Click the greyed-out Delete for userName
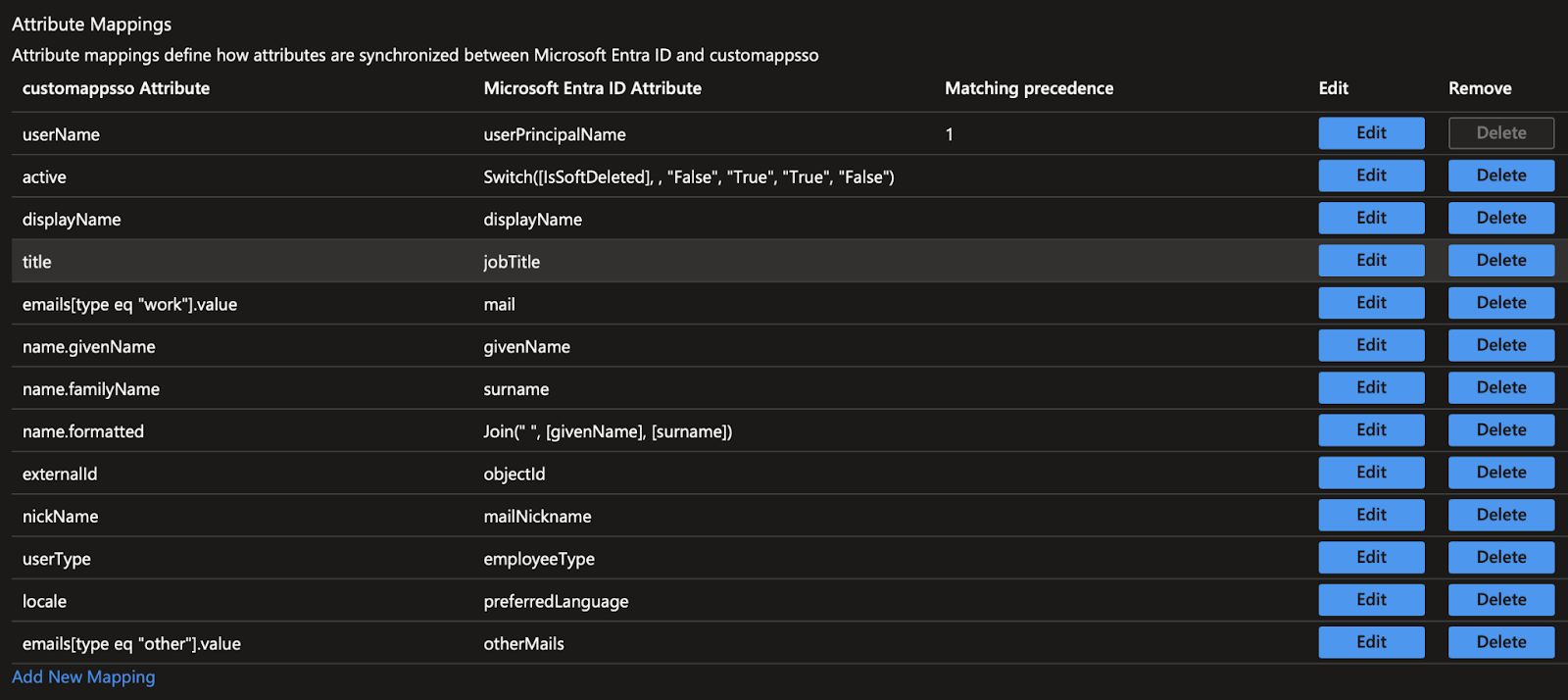1568x700 pixels. [1501, 133]
